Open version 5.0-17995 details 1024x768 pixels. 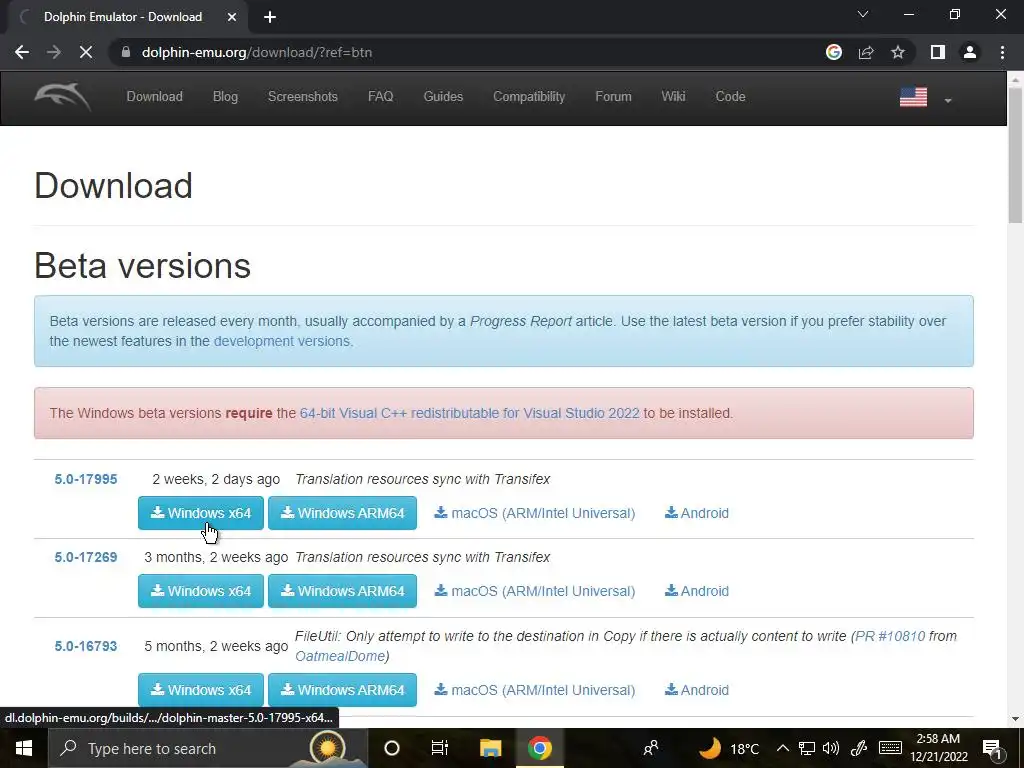(x=86, y=479)
